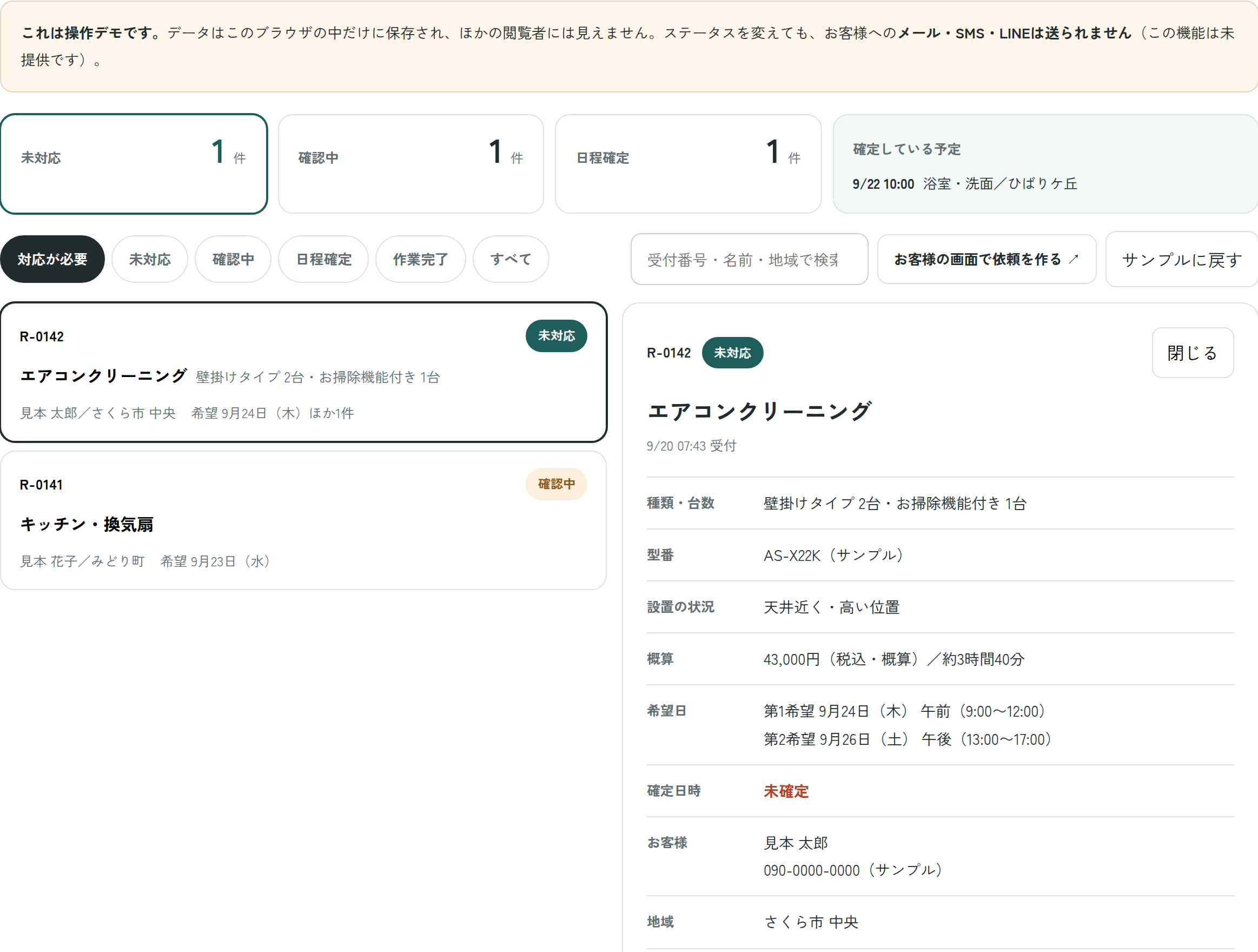
Task: Click customer line 見本 花子／みどり町
Action: tap(82, 561)
